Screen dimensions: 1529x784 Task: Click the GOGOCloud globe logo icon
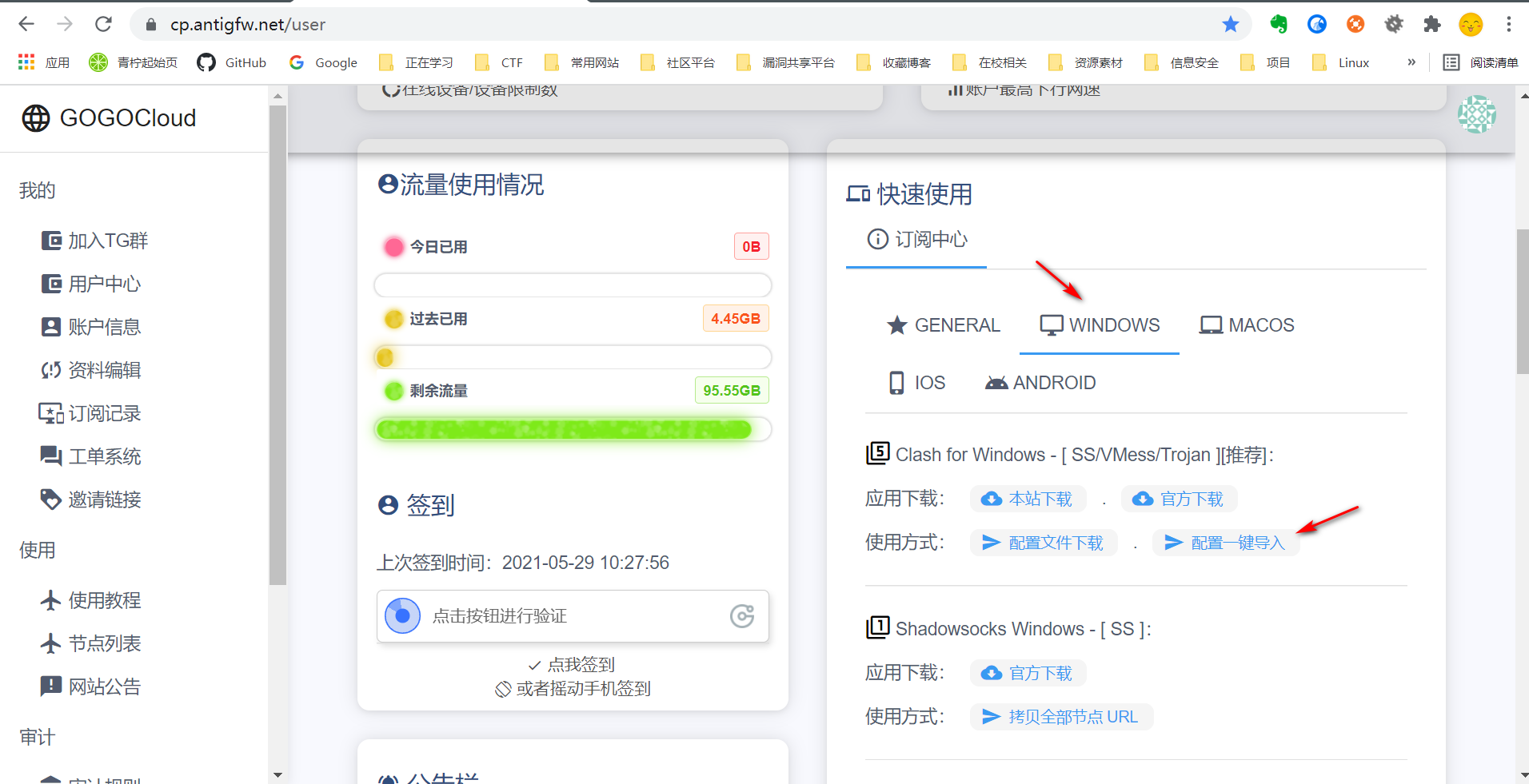pyautogui.click(x=36, y=118)
